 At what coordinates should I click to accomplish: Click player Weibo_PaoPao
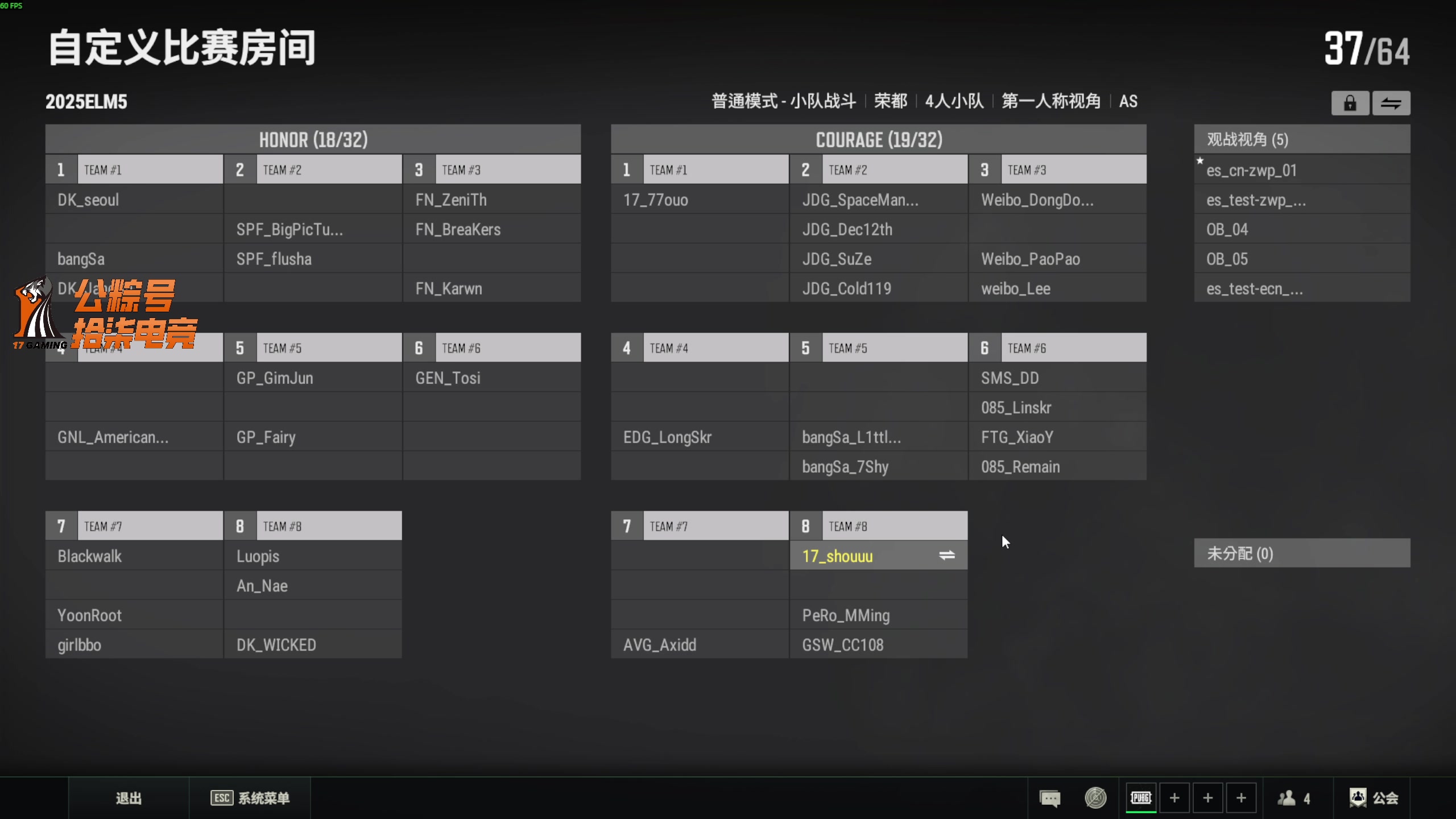[x=1058, y=259]
